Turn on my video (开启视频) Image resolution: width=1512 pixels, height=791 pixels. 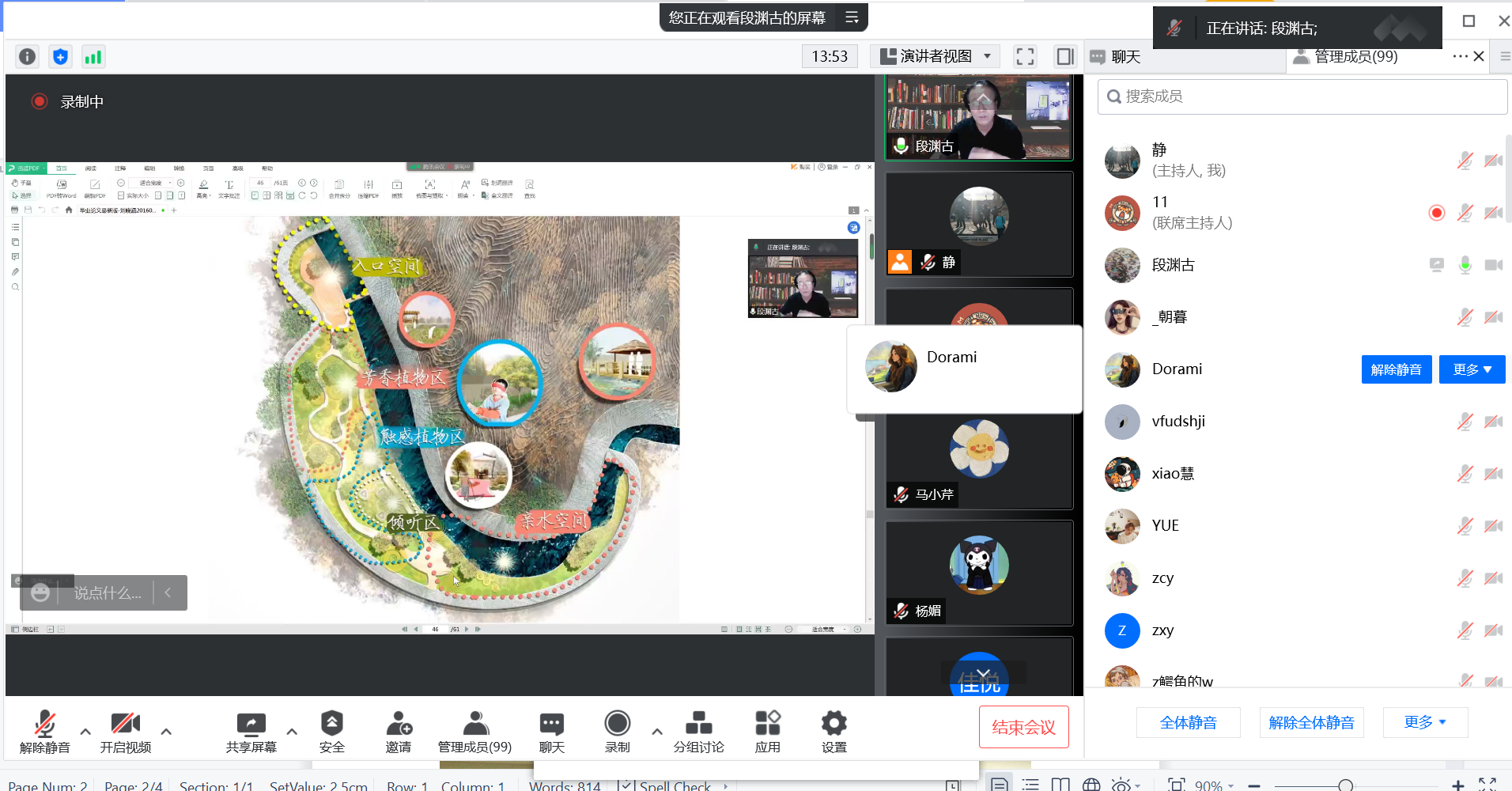(125, 732)
